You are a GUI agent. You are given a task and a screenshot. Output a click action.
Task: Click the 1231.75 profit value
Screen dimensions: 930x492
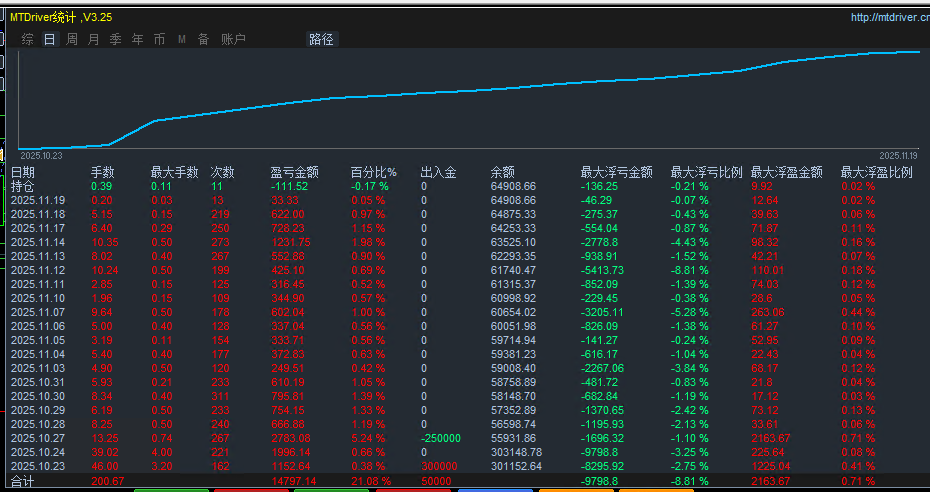pos(291,242)
